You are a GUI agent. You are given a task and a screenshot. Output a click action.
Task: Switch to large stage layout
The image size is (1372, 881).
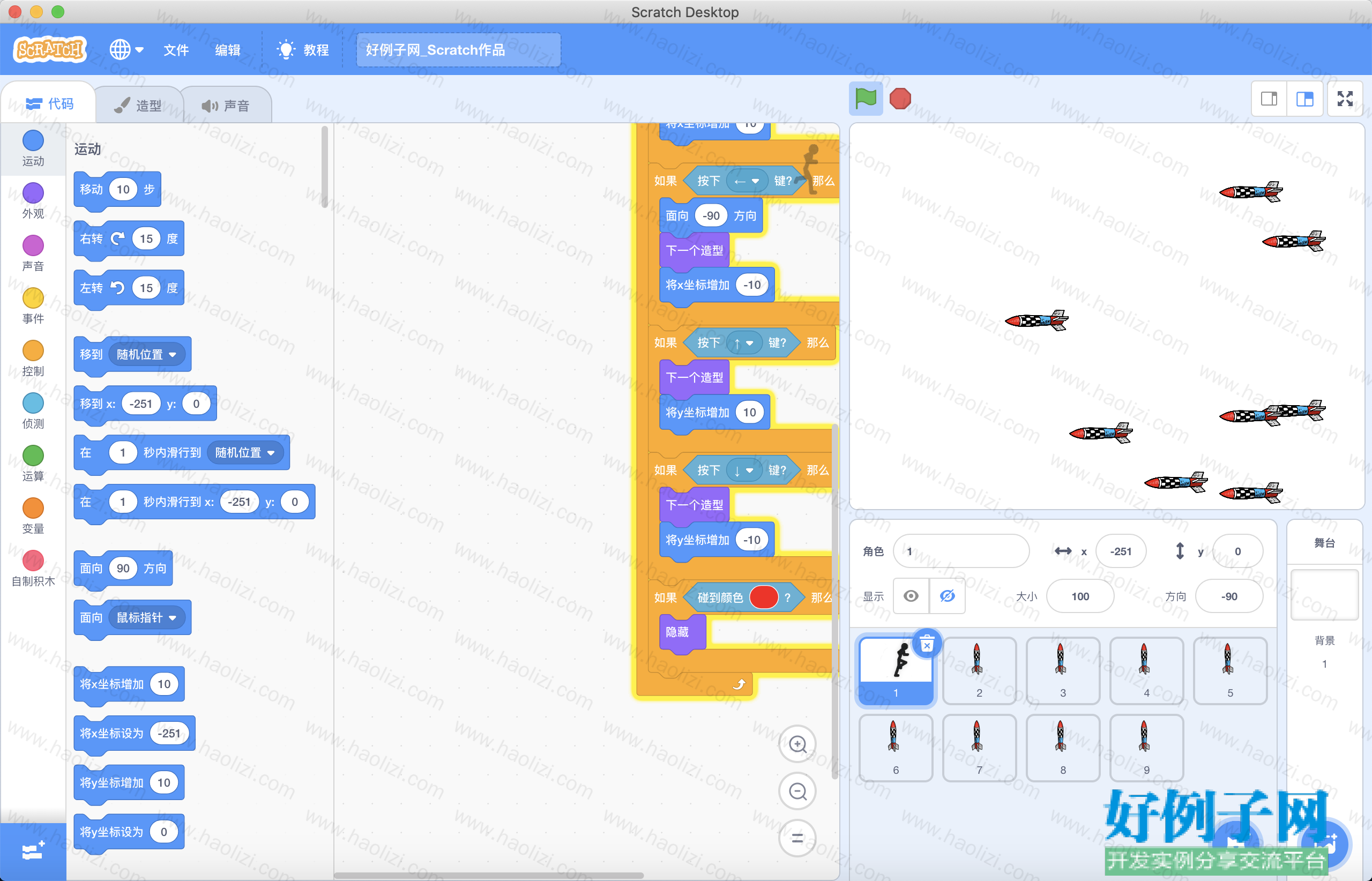1304,99
